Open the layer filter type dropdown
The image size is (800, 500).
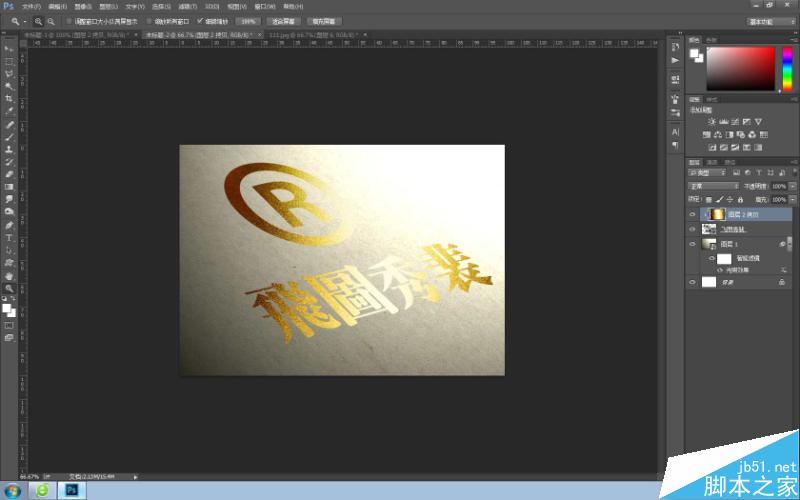tap(707, 173)
